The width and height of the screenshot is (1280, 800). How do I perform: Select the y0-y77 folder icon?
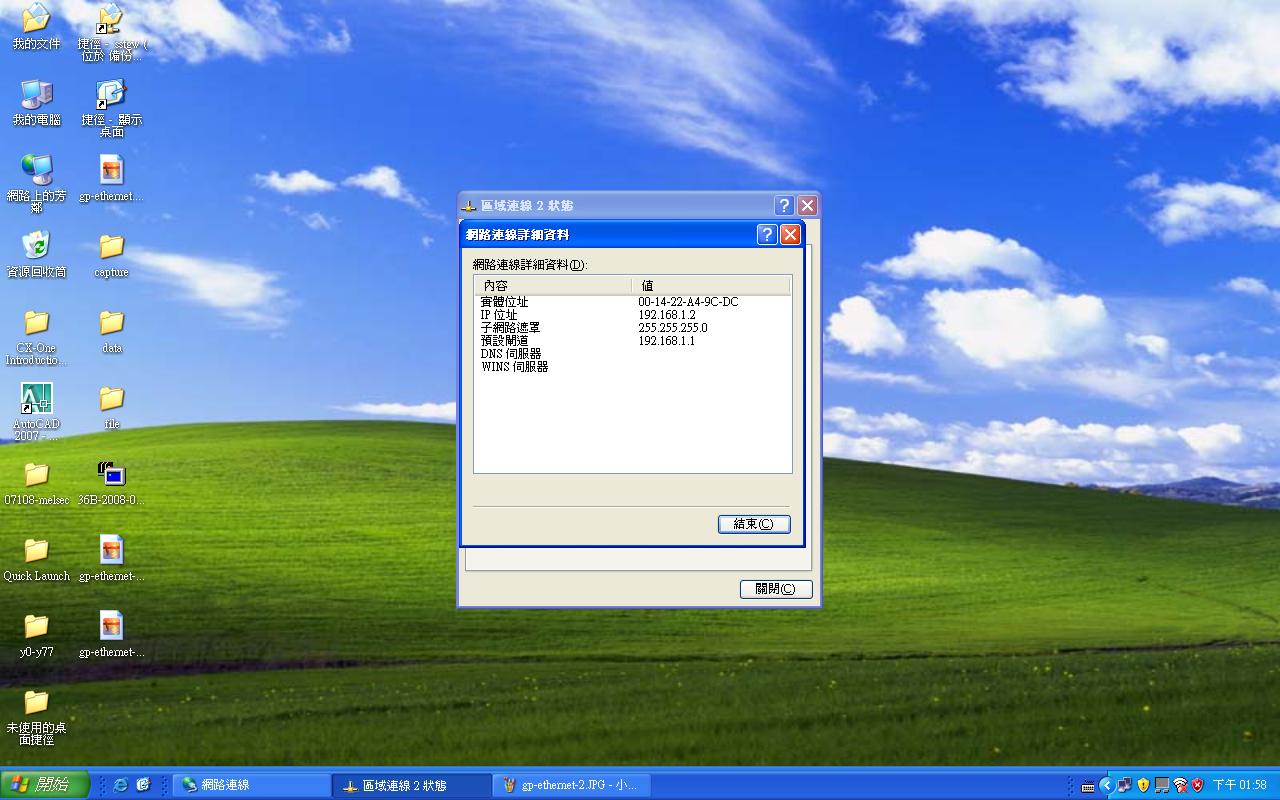[x=36, y=626]
